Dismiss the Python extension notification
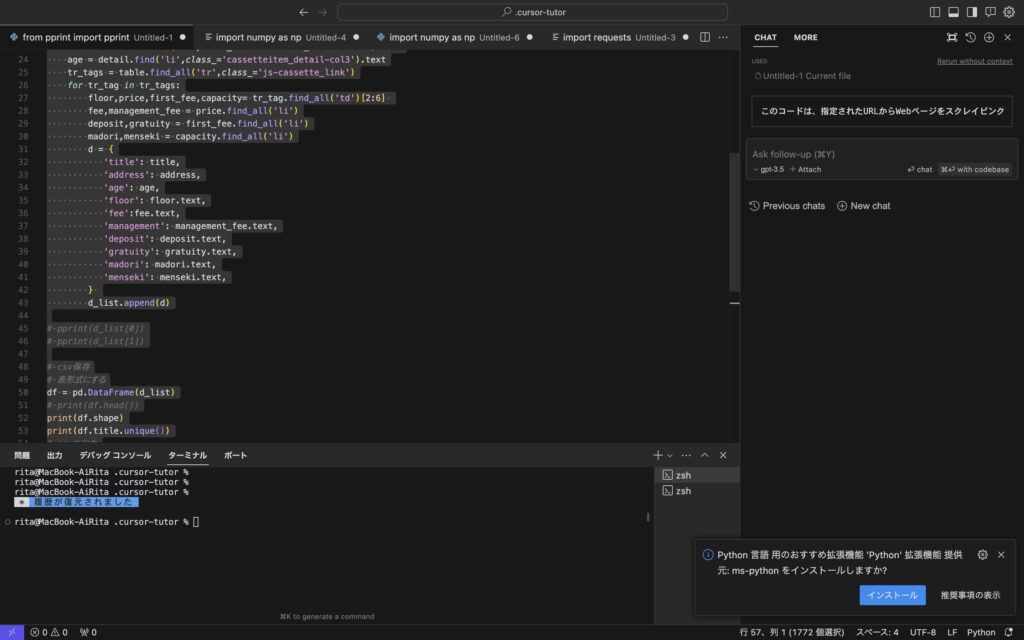Image resolution: width=1024 pixels, height=640 pixels. coord(1001,554)
